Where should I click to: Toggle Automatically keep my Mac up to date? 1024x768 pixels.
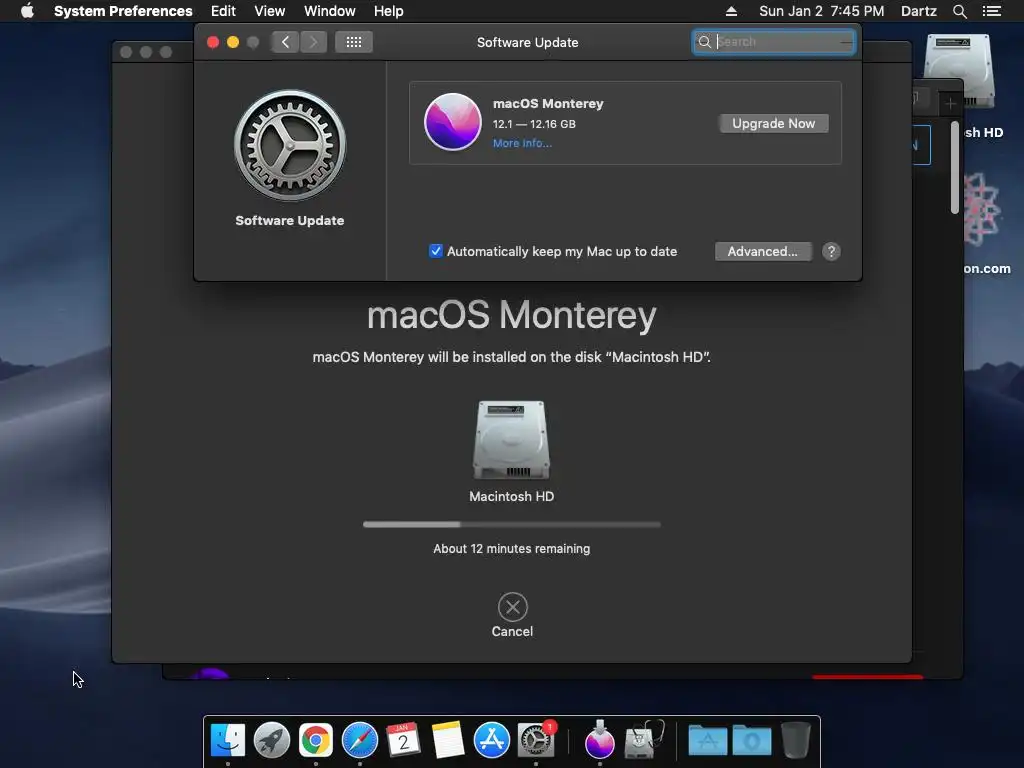coord(436,251)
